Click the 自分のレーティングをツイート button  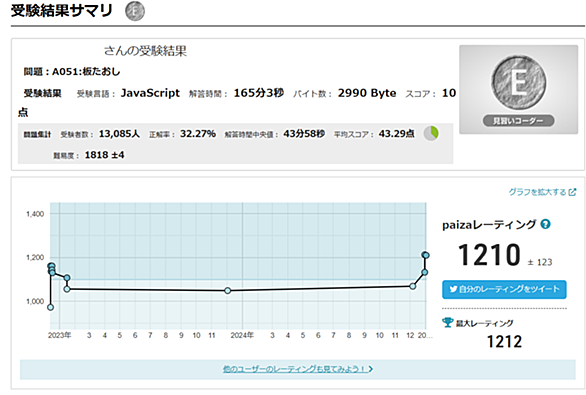click(504, 289)
